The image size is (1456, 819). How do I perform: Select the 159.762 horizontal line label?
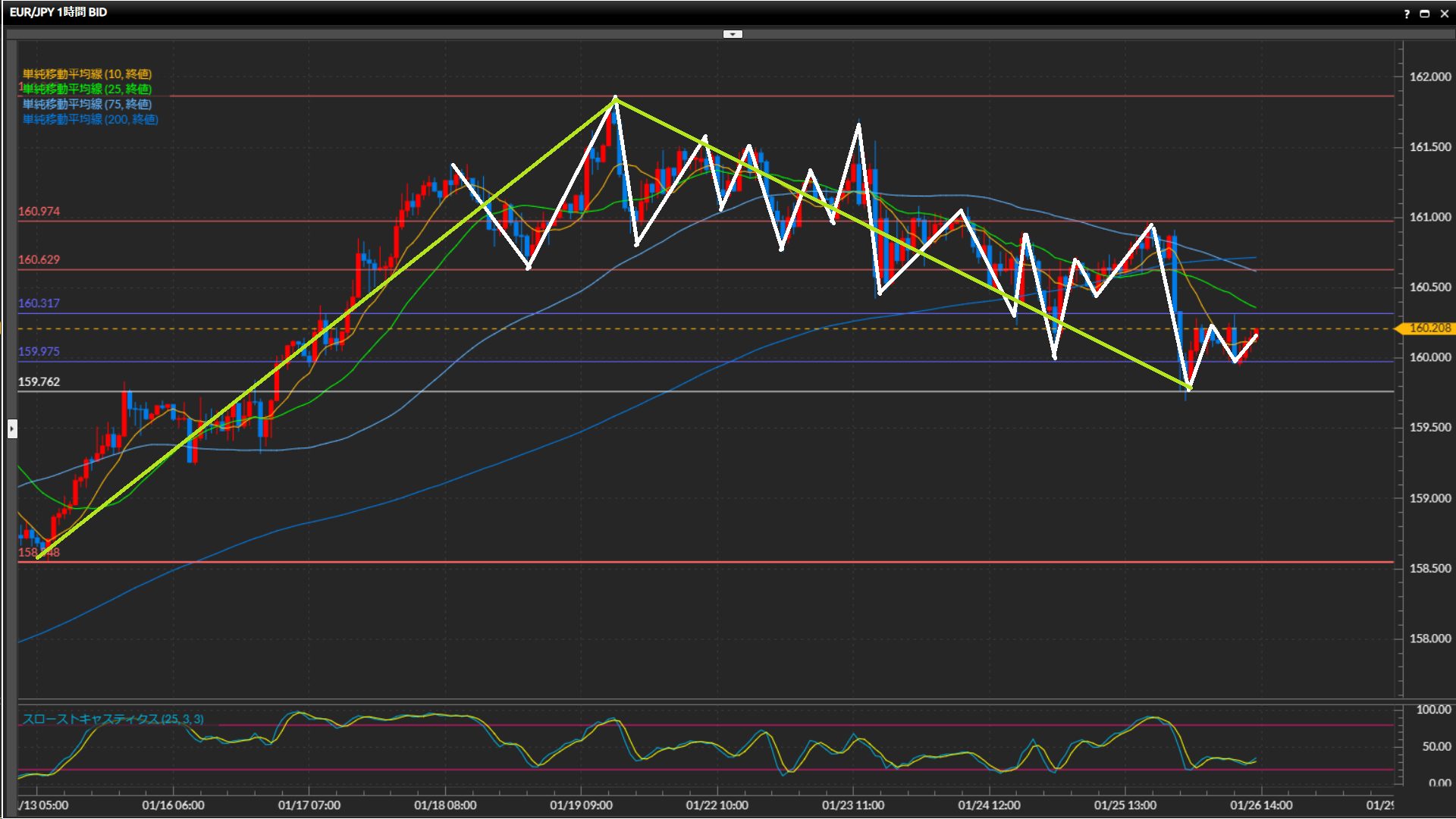point(39,382)
